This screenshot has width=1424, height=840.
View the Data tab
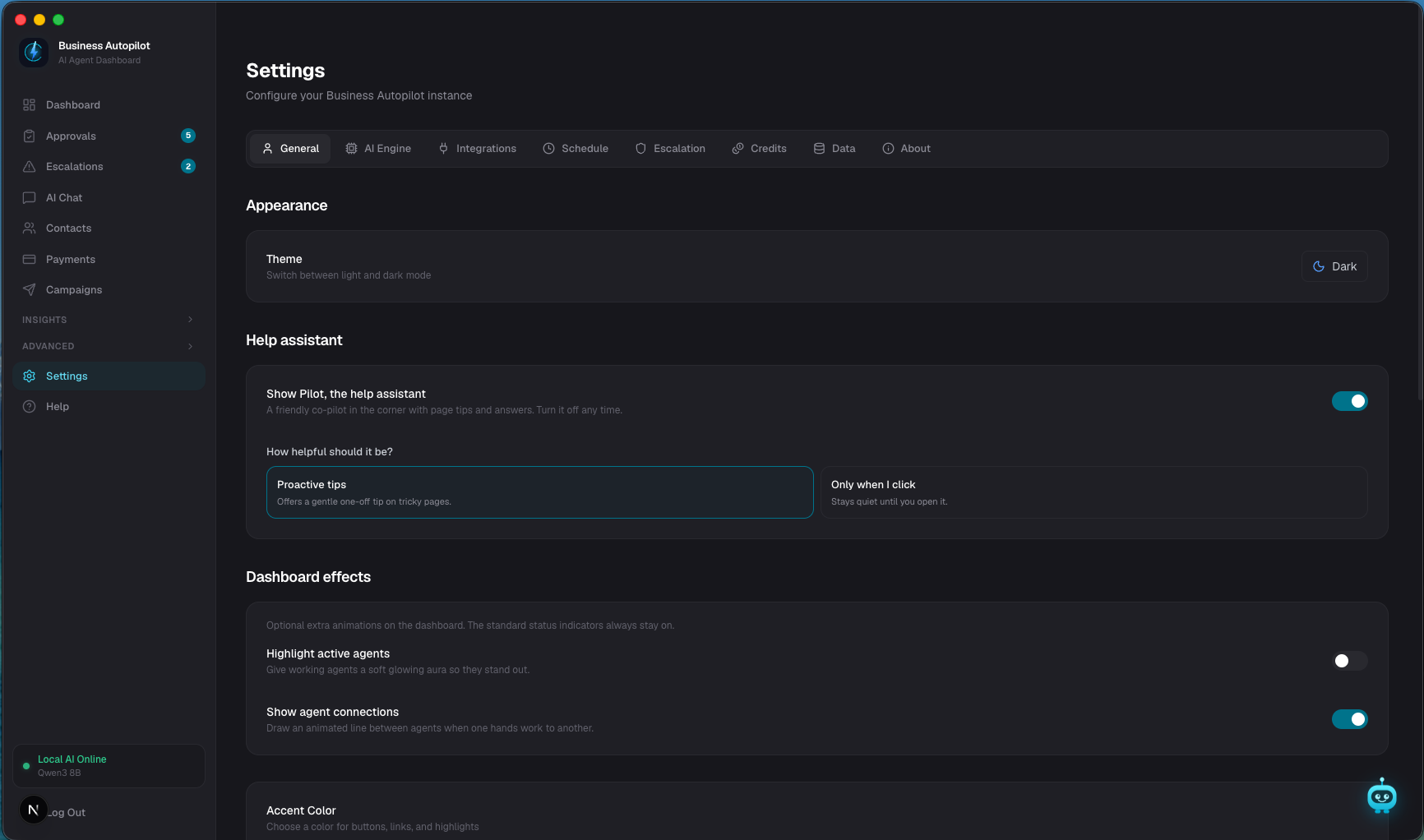coord(835,149)
